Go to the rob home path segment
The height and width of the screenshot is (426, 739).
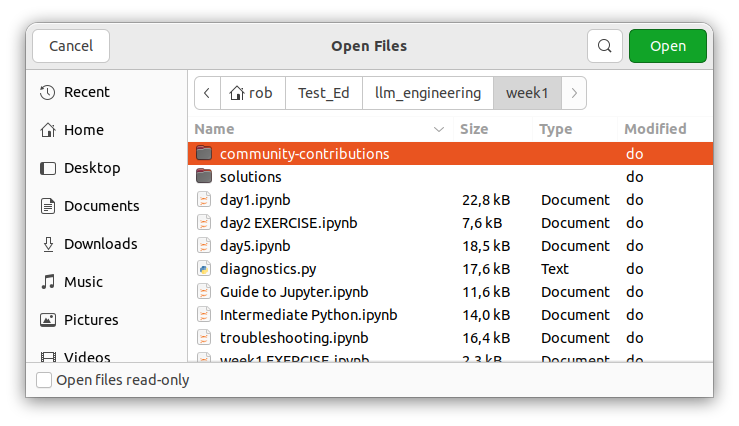click(x=251, y=93)
